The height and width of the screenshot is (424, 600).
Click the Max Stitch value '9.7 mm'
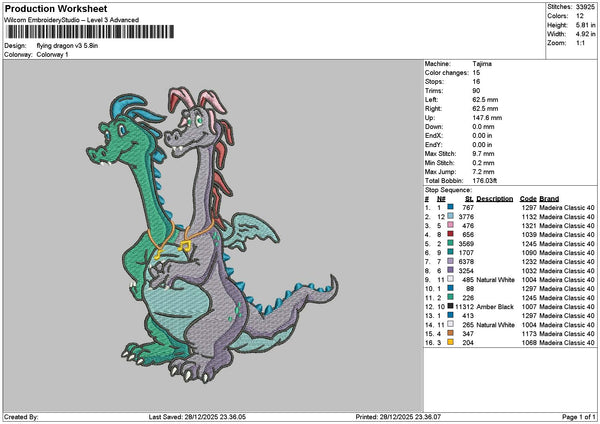point(483,154)
